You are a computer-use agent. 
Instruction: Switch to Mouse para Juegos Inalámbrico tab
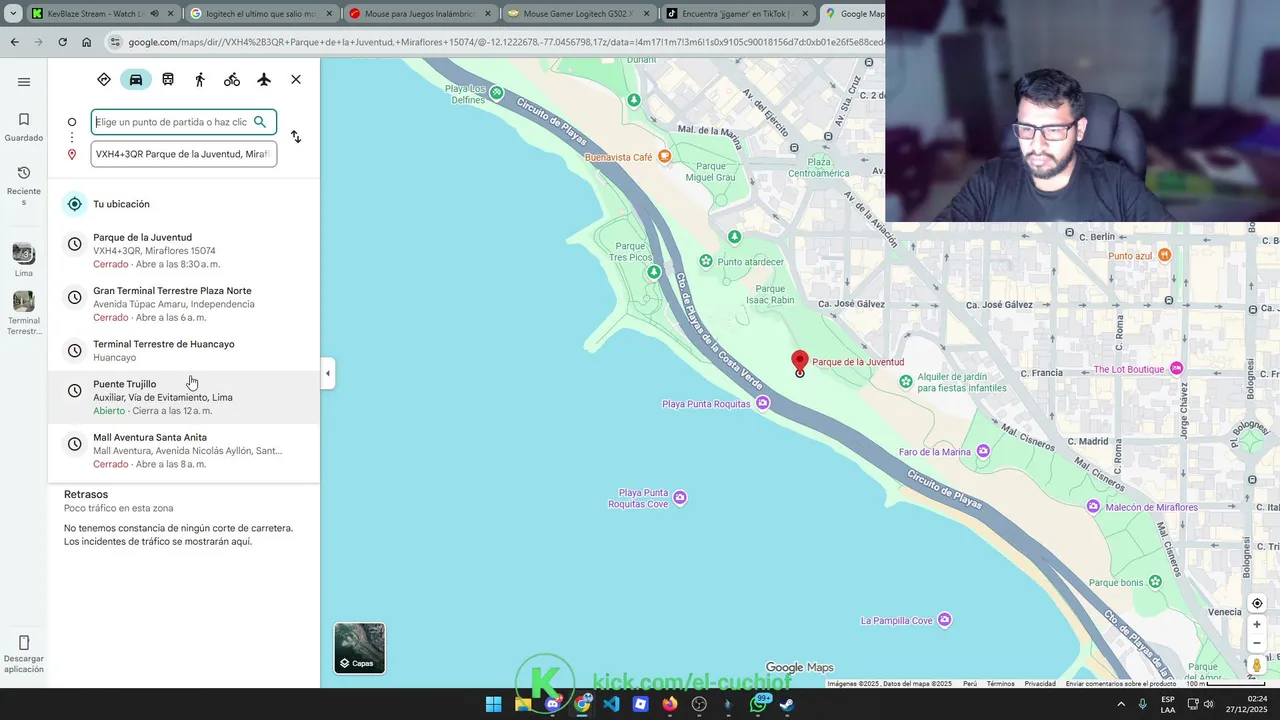pyautogui.click(x=418, y=14)
